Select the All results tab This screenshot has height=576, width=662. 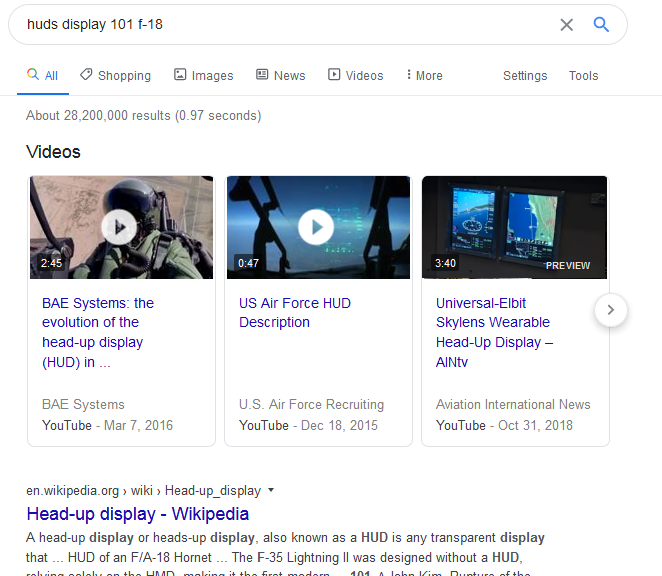pyautogui.click(x=43, y=75)
